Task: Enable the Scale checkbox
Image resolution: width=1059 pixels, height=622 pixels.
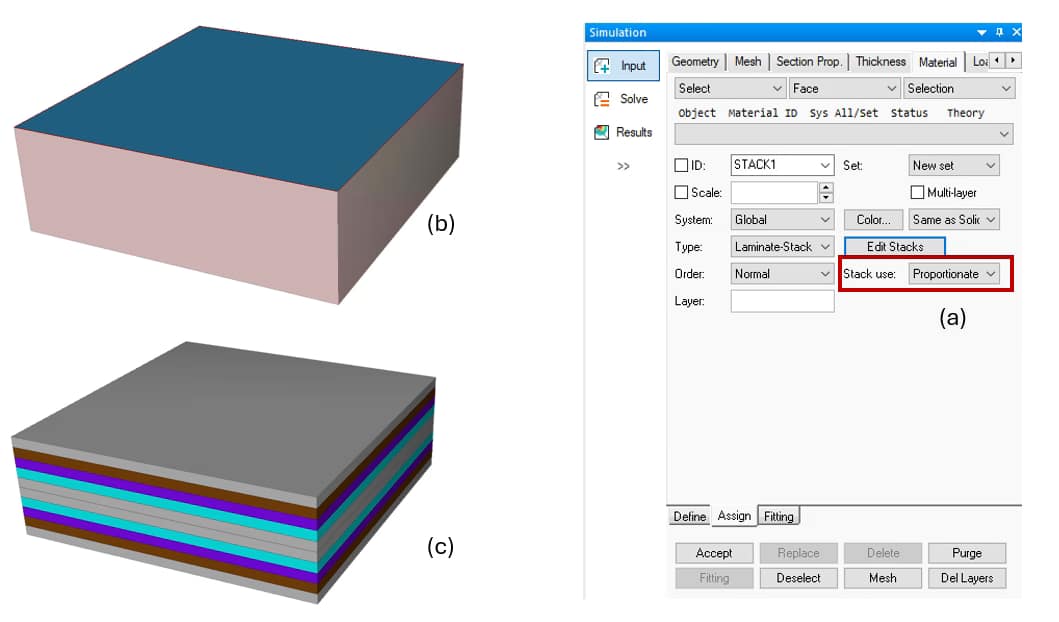Action: tap(682, 192)
